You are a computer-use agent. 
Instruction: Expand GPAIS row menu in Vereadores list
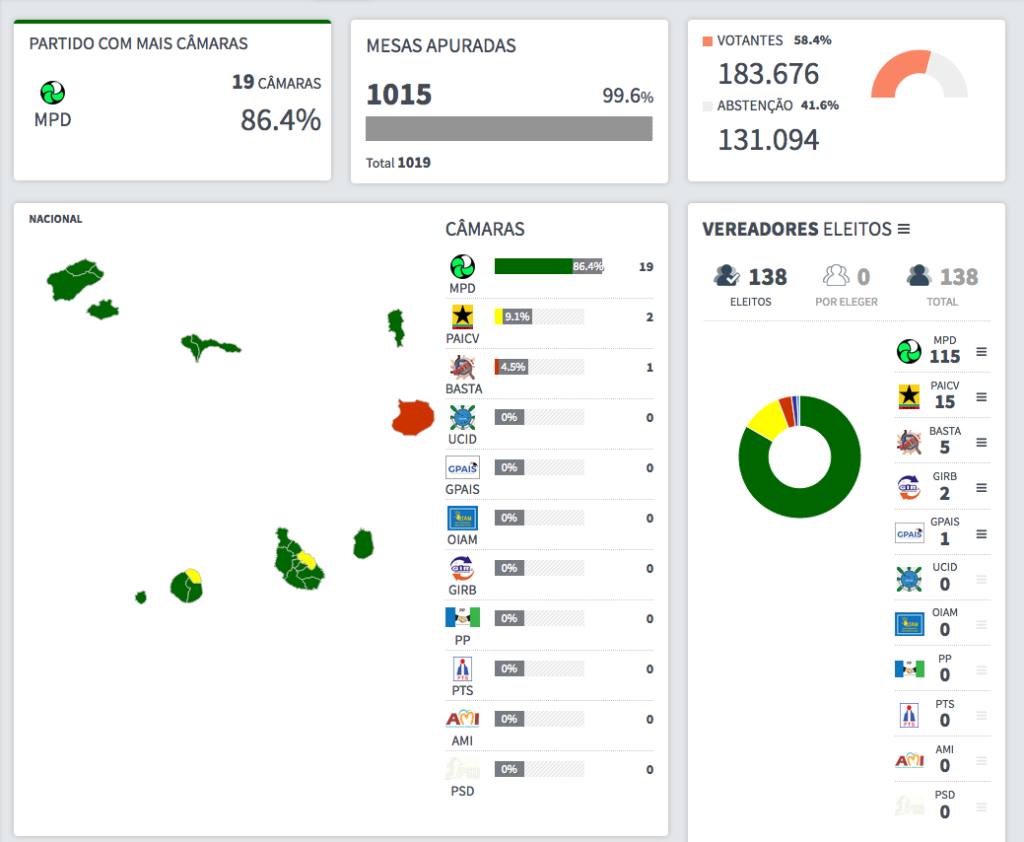981,533
